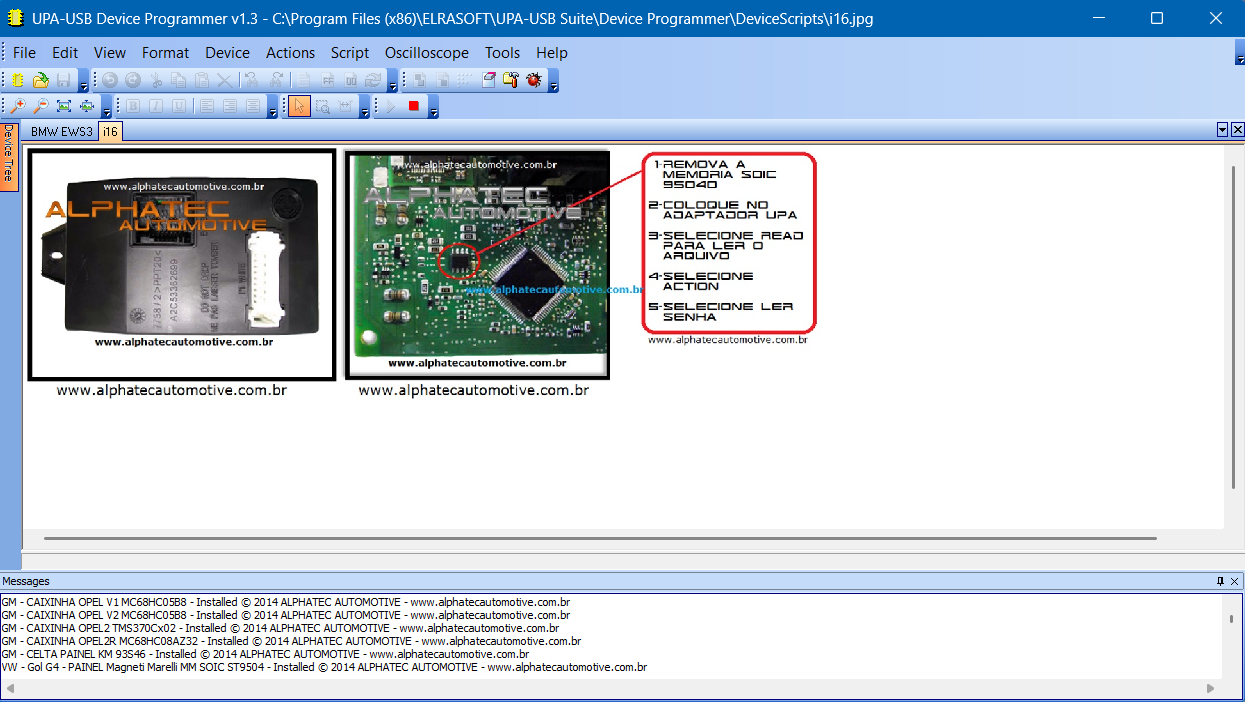Click the Open file folder icon
This screenshot has width=1245, height=702.
pos(41,80)
